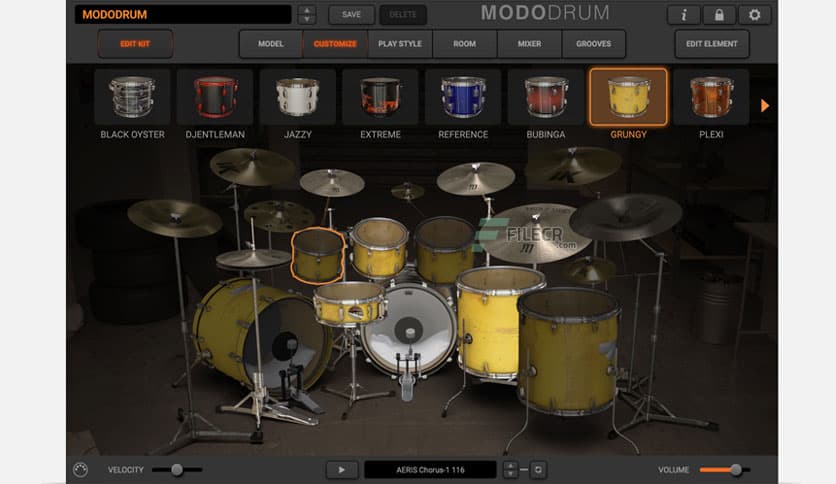Select the far-left china cymbal
The image size is (836, 484).
pyautogui.click(x=174, y=218)
